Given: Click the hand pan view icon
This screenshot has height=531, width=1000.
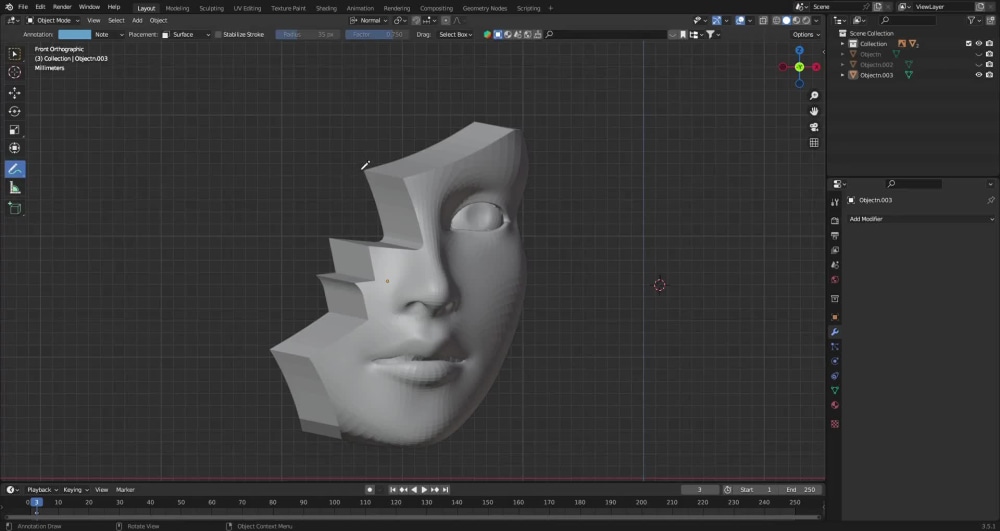Looking at the screenshot, I should tap(814, 111).
